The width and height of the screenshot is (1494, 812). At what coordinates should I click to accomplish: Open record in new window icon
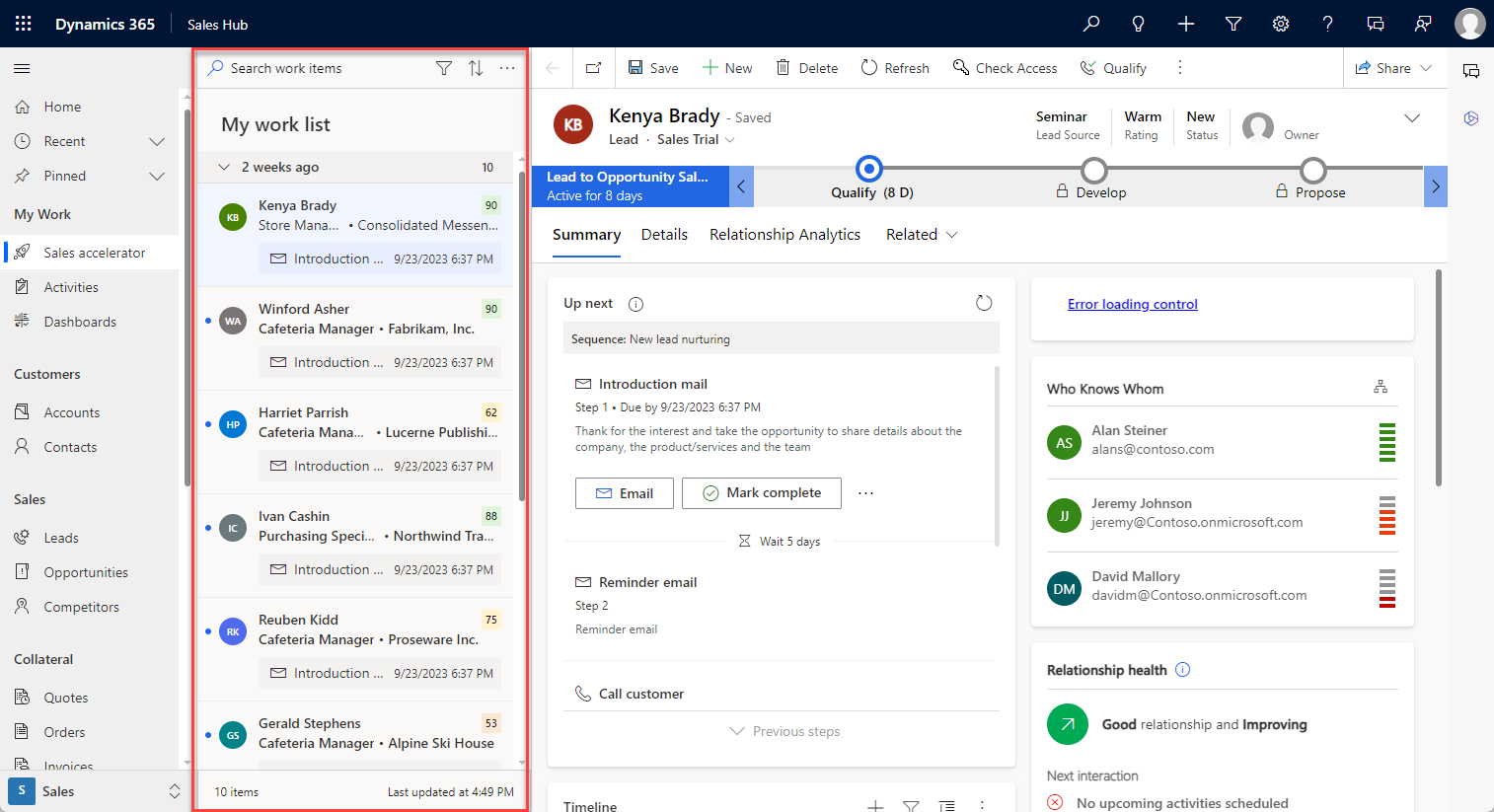(x=593, y=68)
